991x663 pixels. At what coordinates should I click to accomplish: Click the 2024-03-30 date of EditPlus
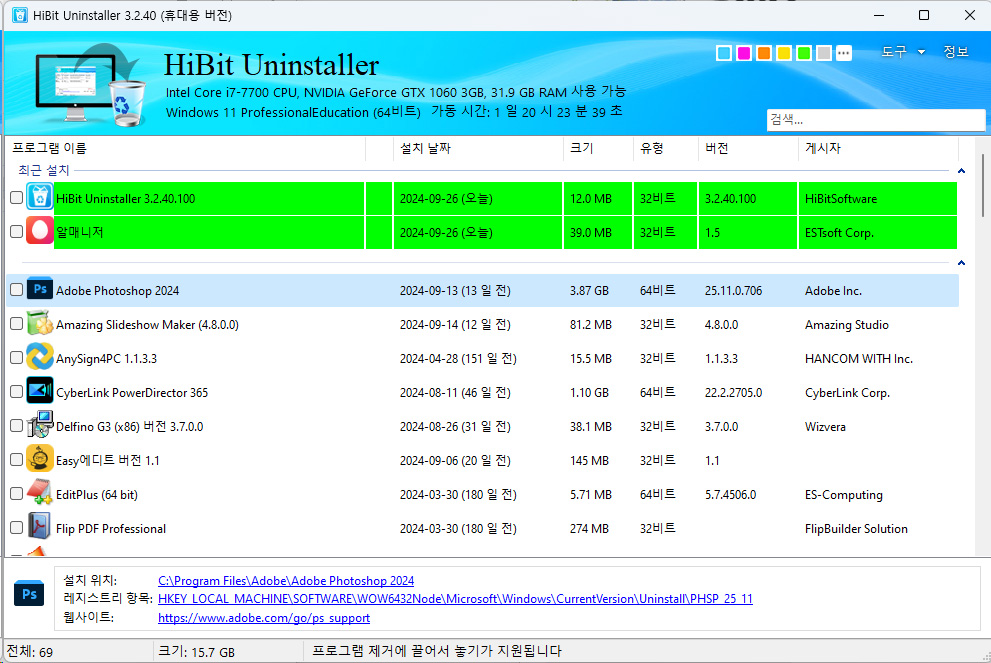[458, 495]
